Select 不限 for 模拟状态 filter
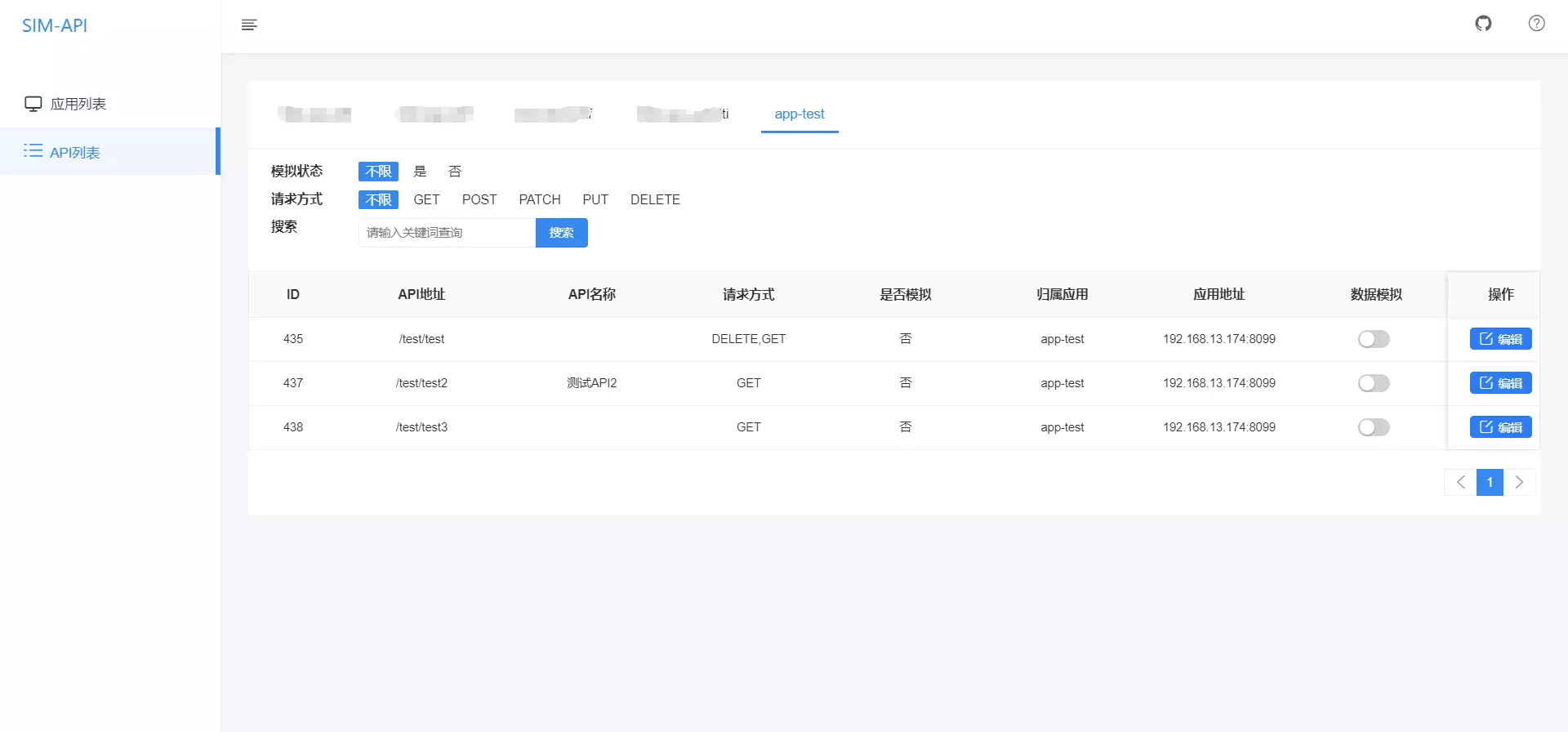The height and width of the screenshot is (732, 1568). 378,172
